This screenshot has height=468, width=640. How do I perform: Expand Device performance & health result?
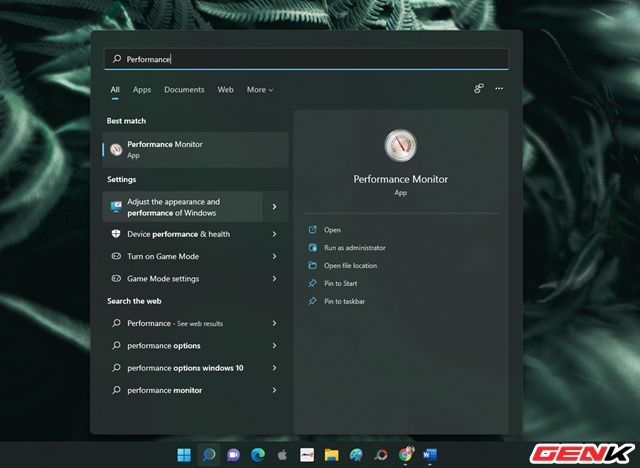click(x=275, y=234)
